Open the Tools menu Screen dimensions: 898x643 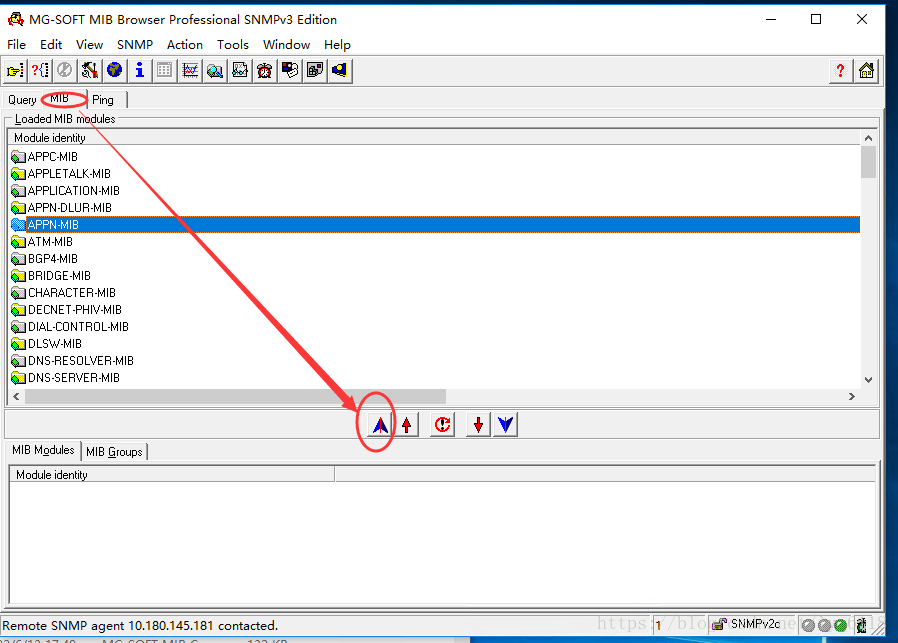click(233, 45)
